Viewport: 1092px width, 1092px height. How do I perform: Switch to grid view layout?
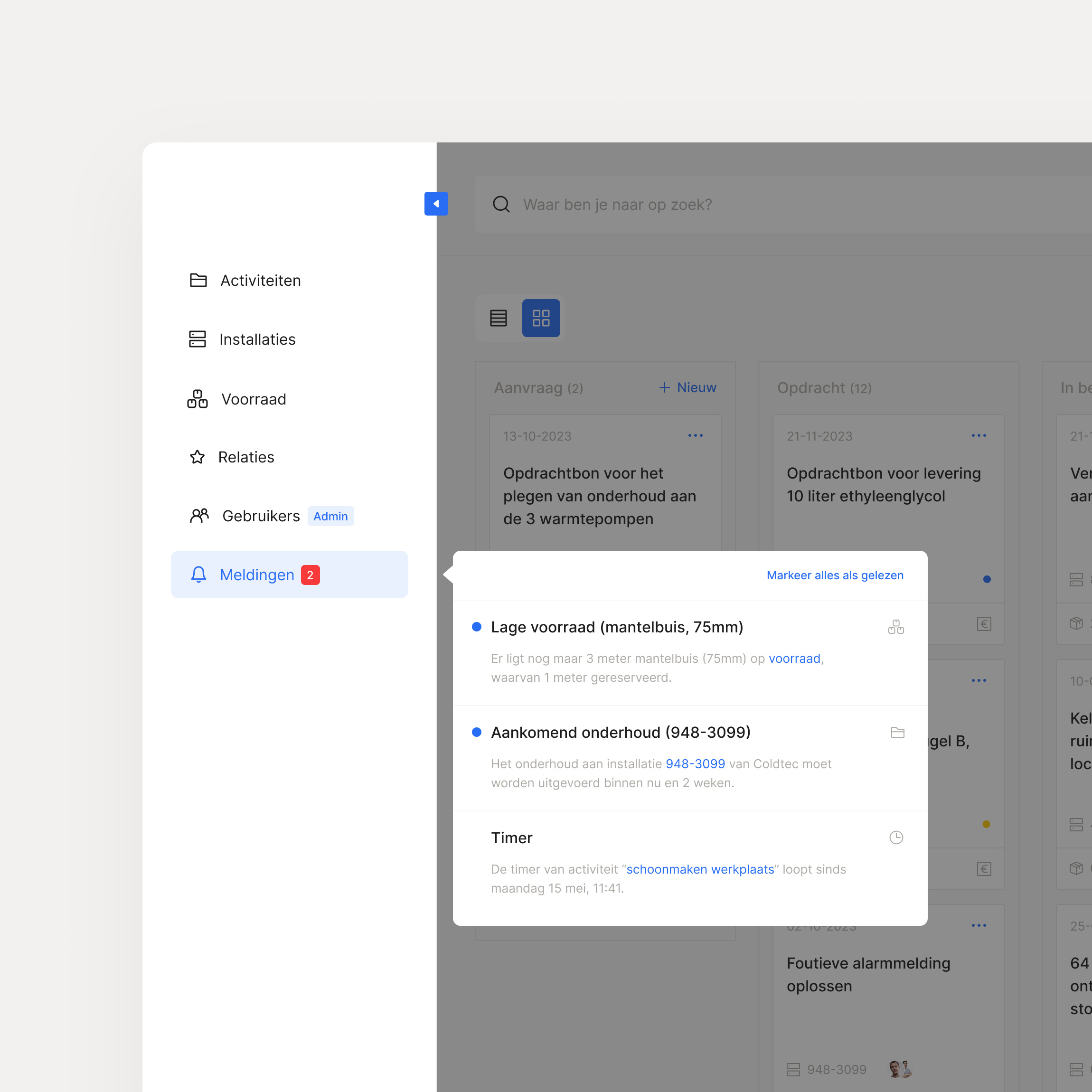pos(541,318)
